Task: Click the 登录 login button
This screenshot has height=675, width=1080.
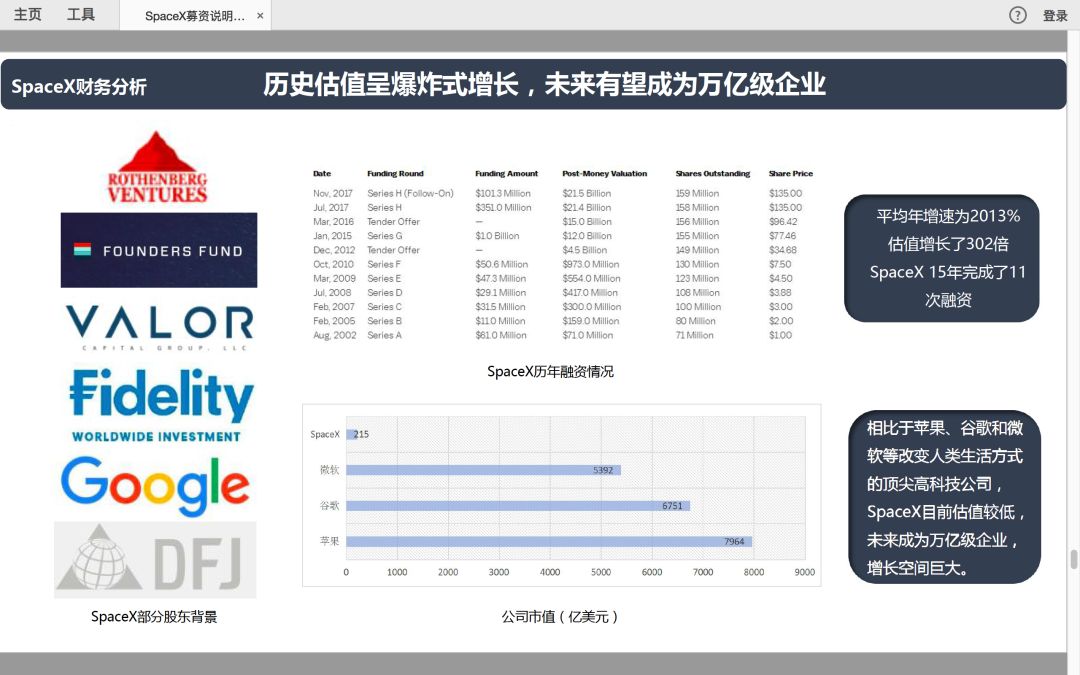Action: [1055, 15]
